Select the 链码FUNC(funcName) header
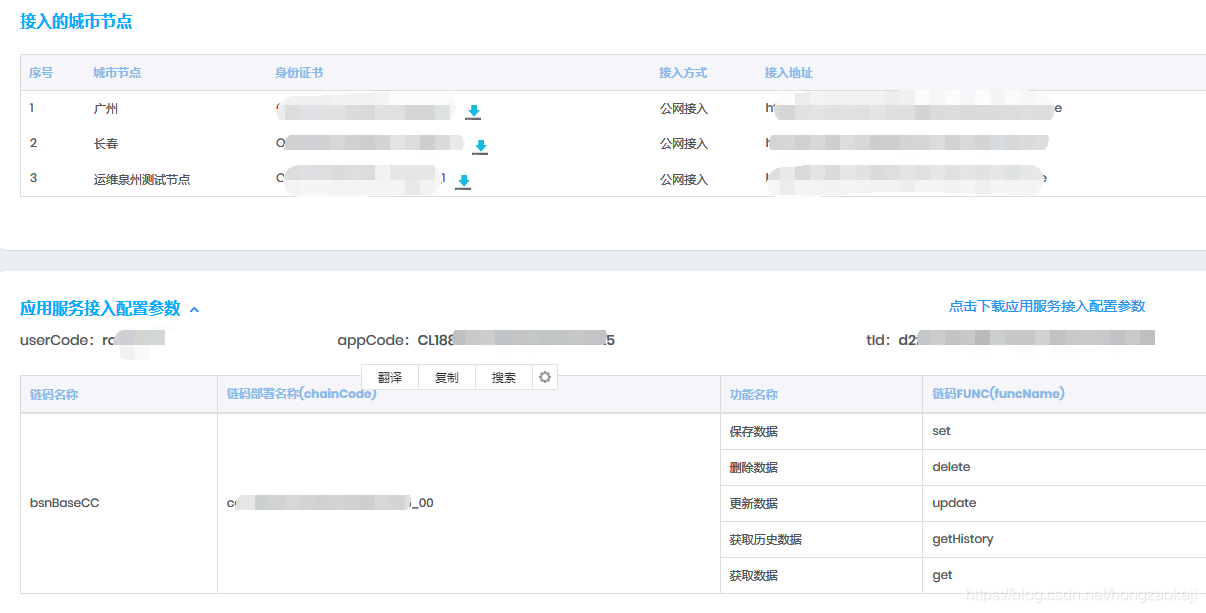 tap(998, 394)
